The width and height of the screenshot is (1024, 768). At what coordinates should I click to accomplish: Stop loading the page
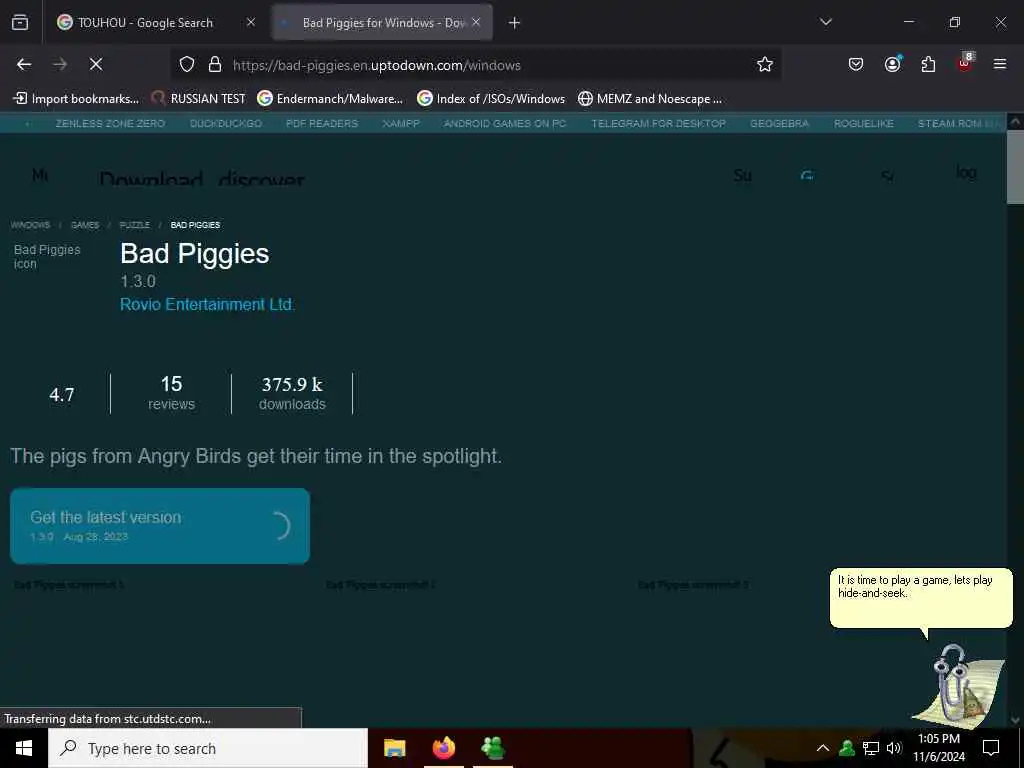point(96,65)
